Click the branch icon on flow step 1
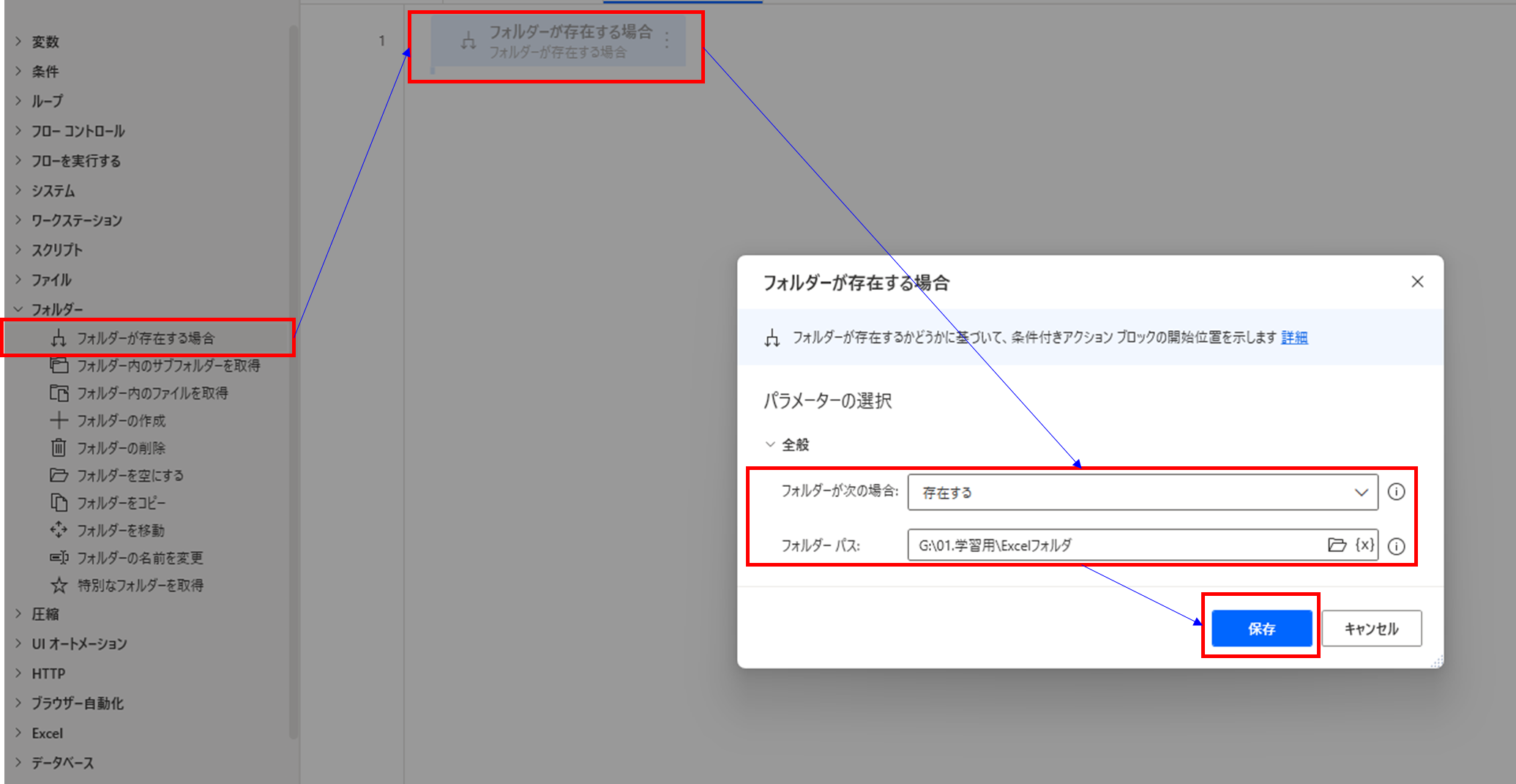Image resolution: width=1516 pixels, height=784 pixels. click(468, 42)
